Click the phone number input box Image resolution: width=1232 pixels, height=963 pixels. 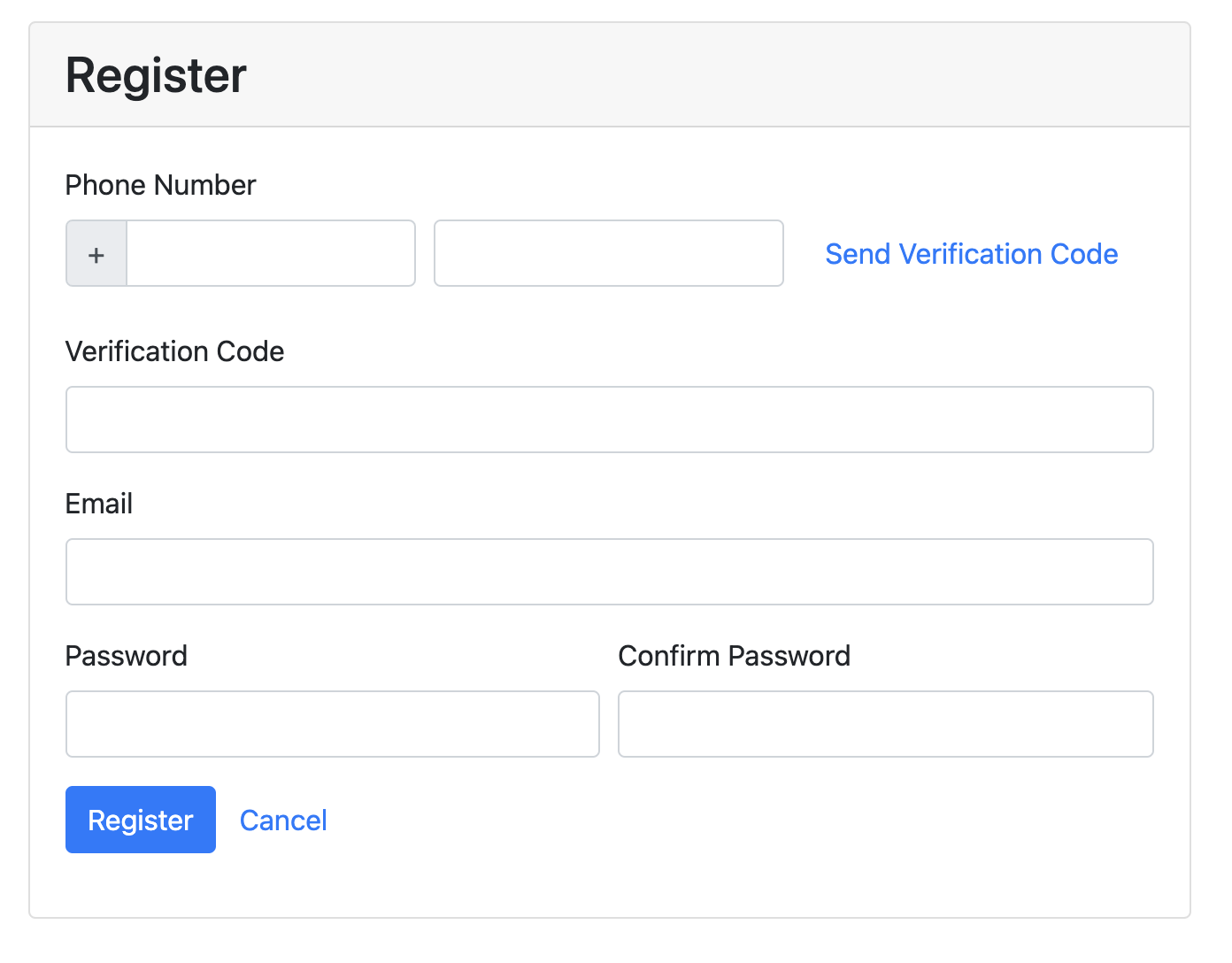point(608,254)
